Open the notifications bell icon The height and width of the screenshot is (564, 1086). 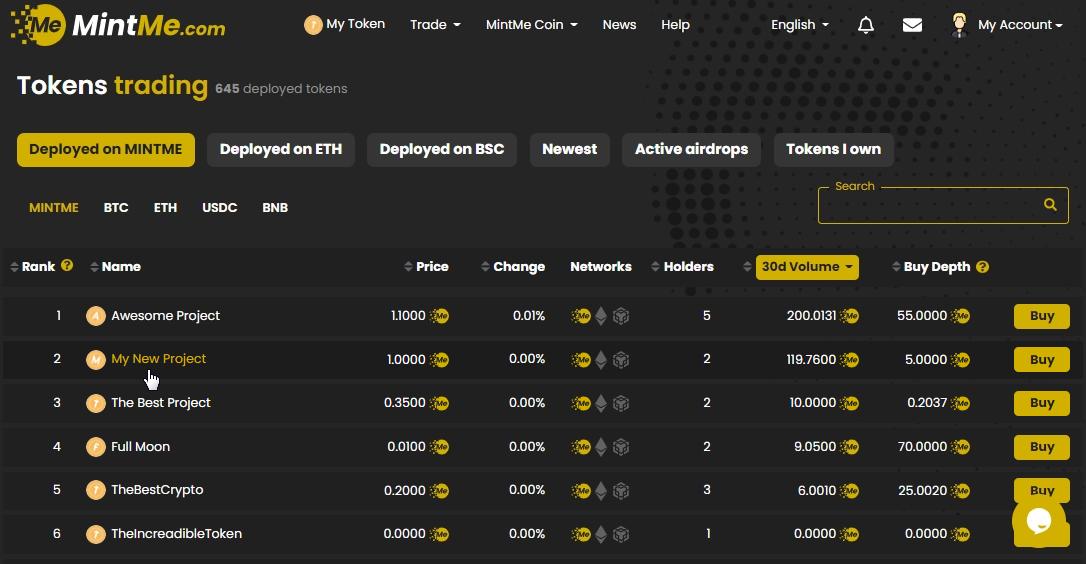tap(866, 25)
